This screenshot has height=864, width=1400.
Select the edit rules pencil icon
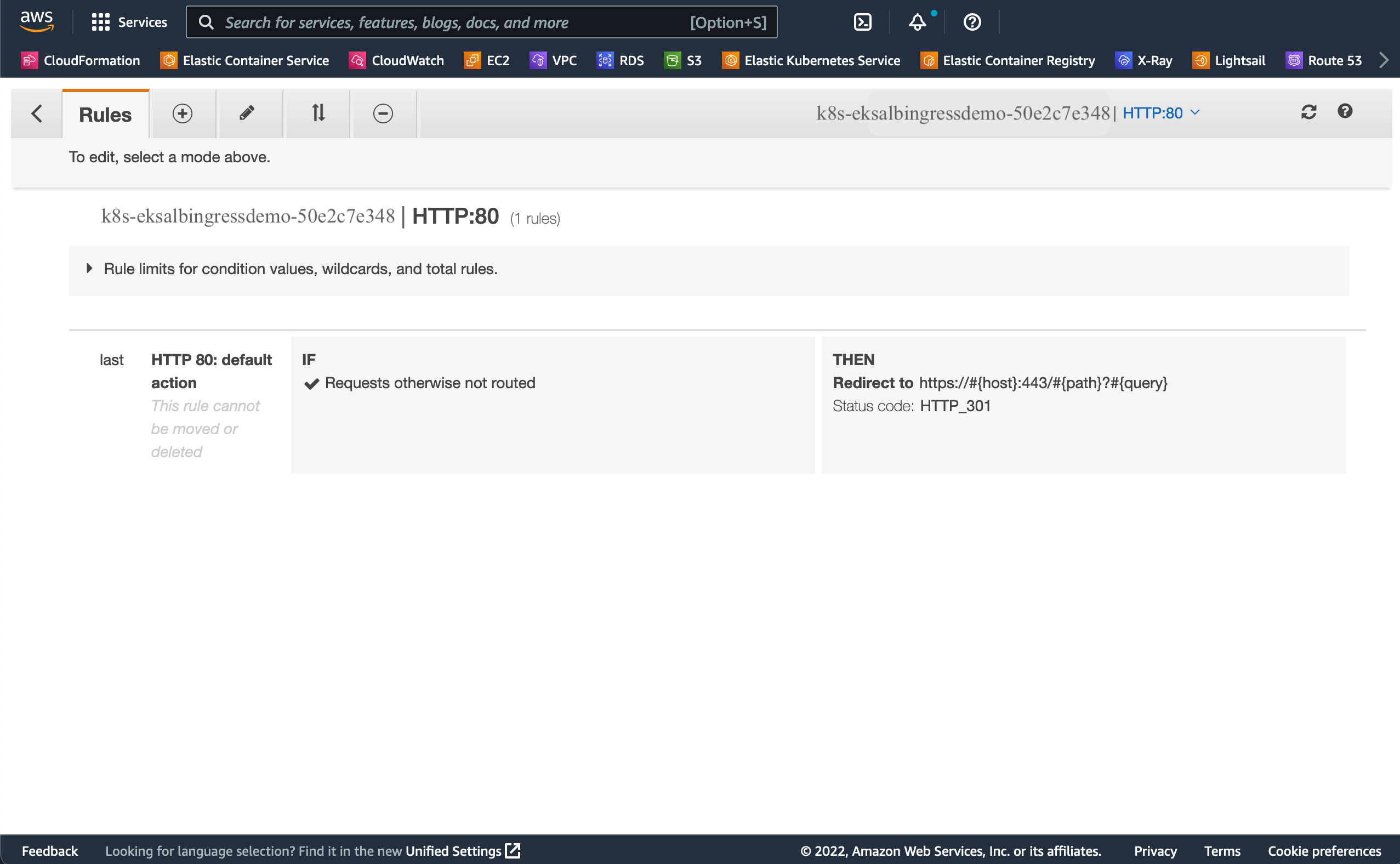(247, 113)
